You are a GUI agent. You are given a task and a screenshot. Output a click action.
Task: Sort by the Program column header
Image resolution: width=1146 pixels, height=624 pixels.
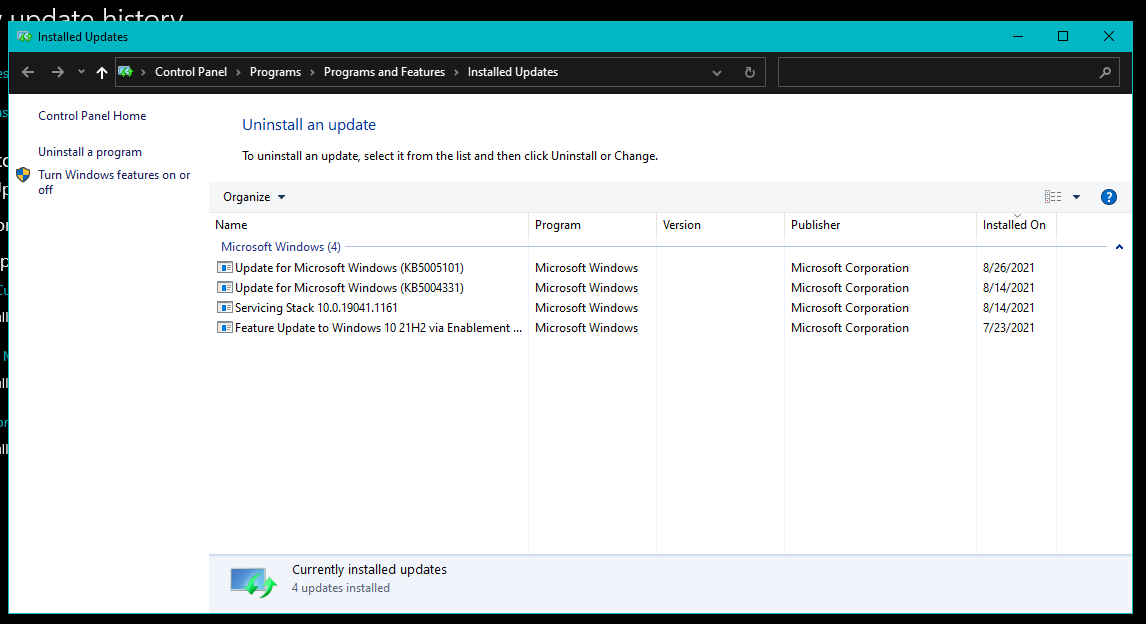(592, 225)
